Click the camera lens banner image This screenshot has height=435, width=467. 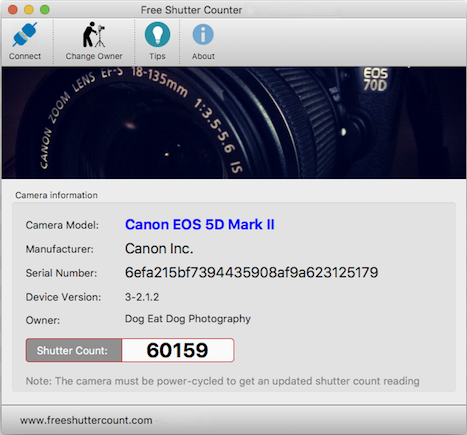pos(234,123)
